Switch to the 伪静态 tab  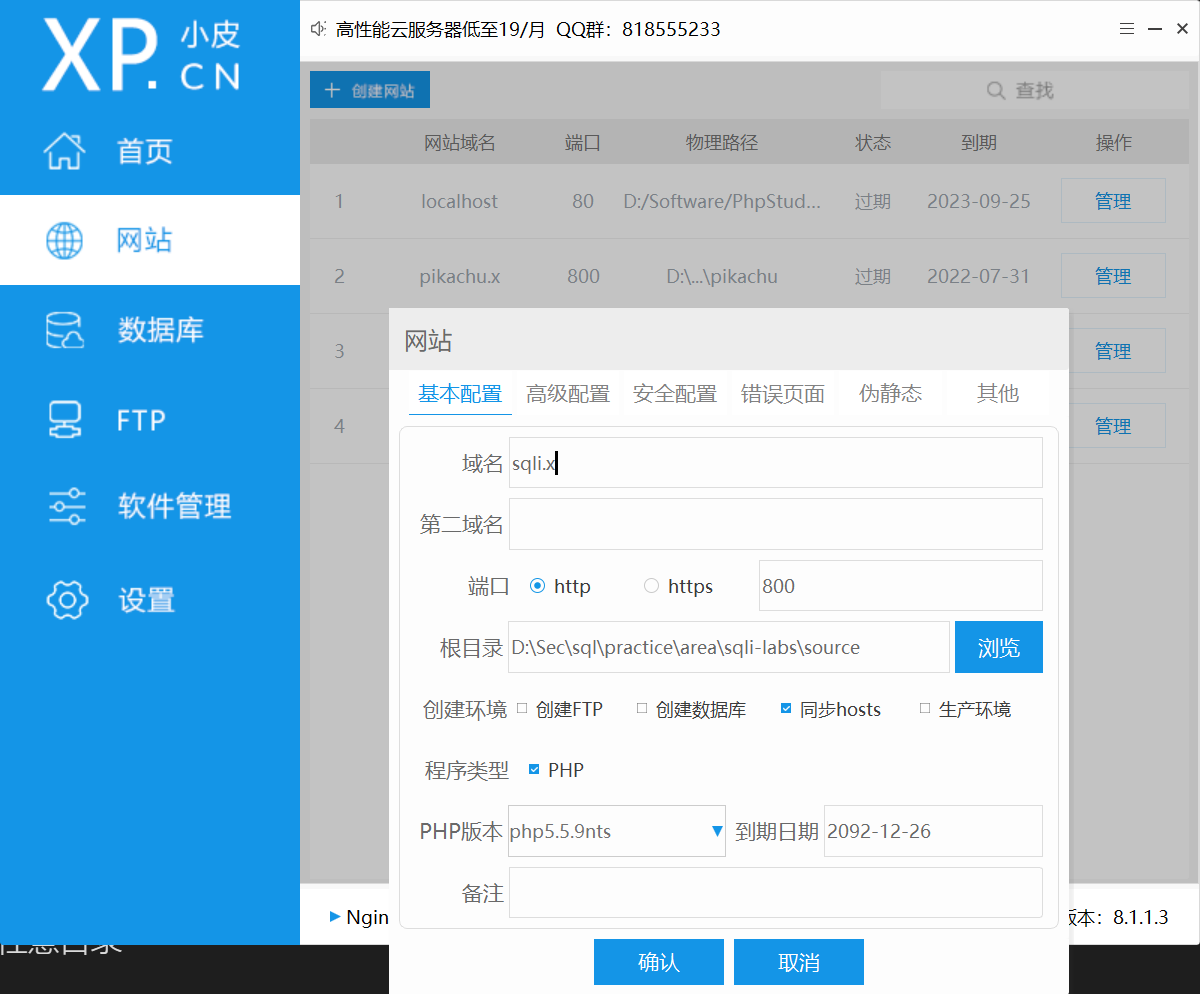[890, 393]
